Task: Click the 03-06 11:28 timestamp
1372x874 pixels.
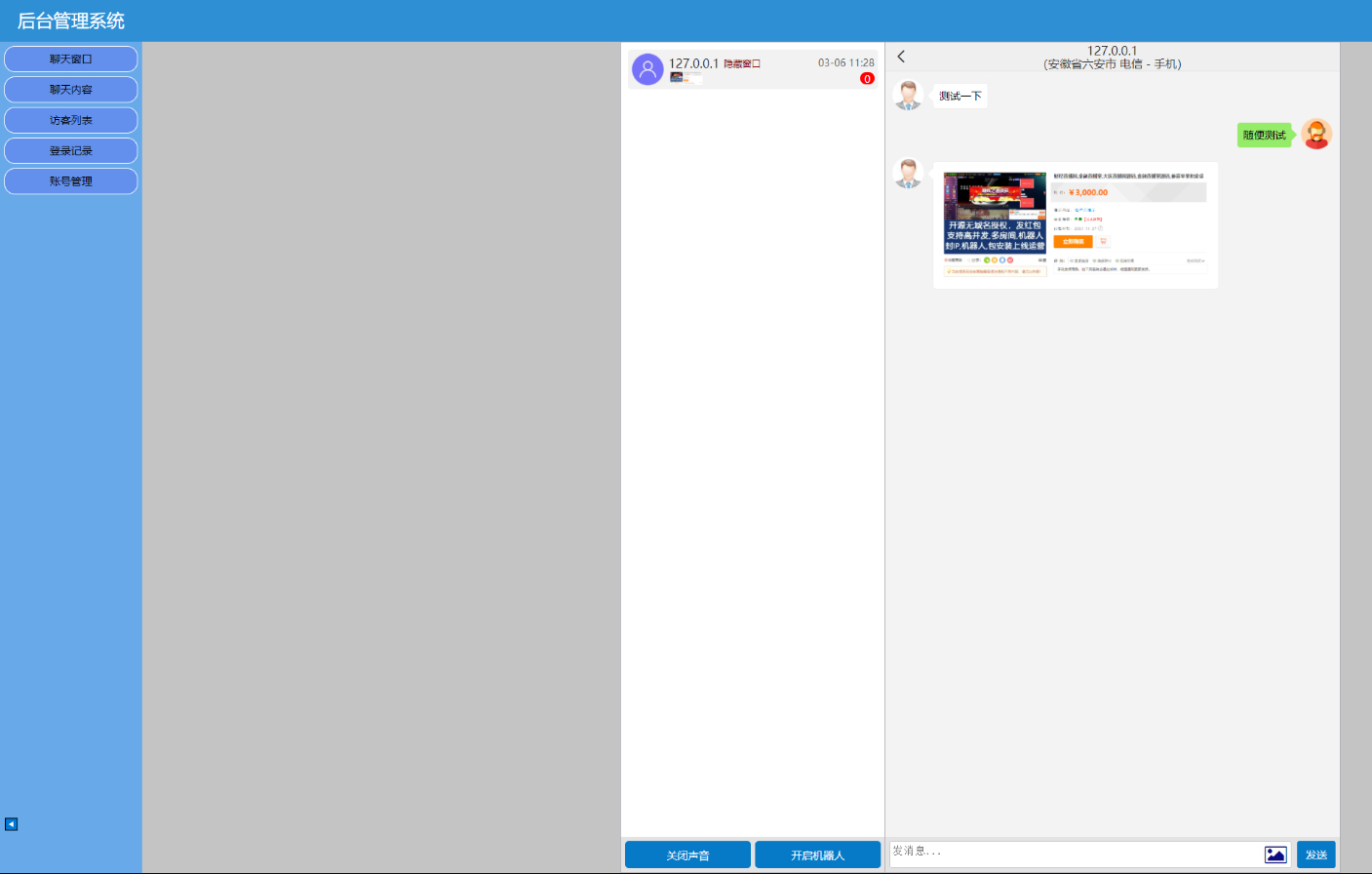Action: click(845, 62)
